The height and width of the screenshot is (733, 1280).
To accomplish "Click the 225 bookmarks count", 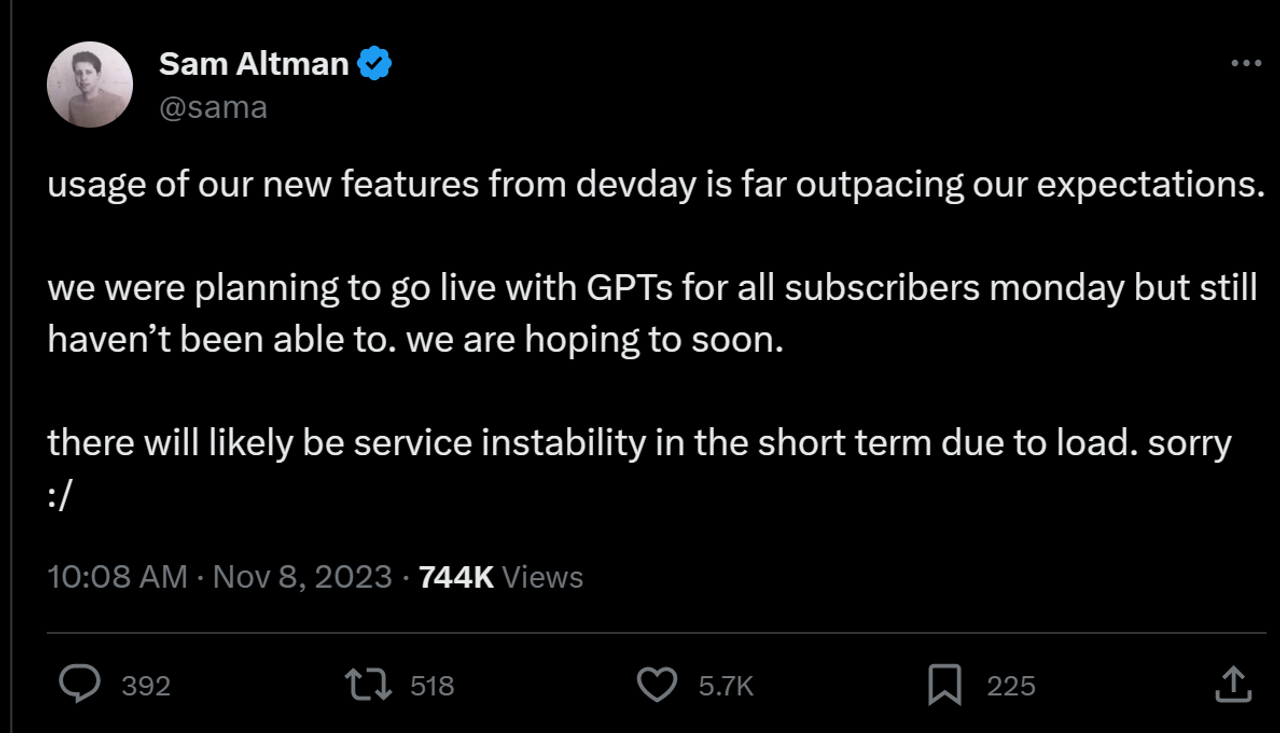I will [1011, 686].
